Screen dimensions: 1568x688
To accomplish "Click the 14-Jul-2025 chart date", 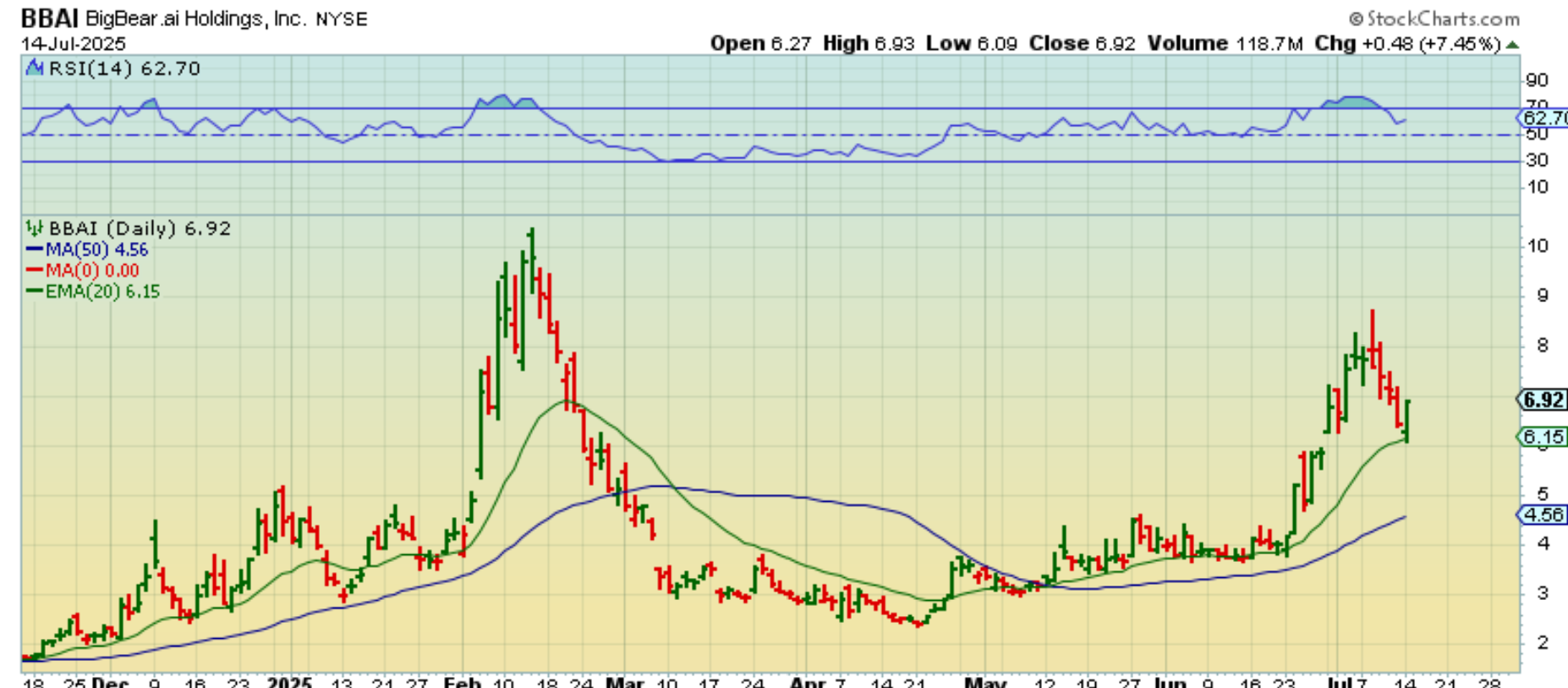I will [74, 43].
